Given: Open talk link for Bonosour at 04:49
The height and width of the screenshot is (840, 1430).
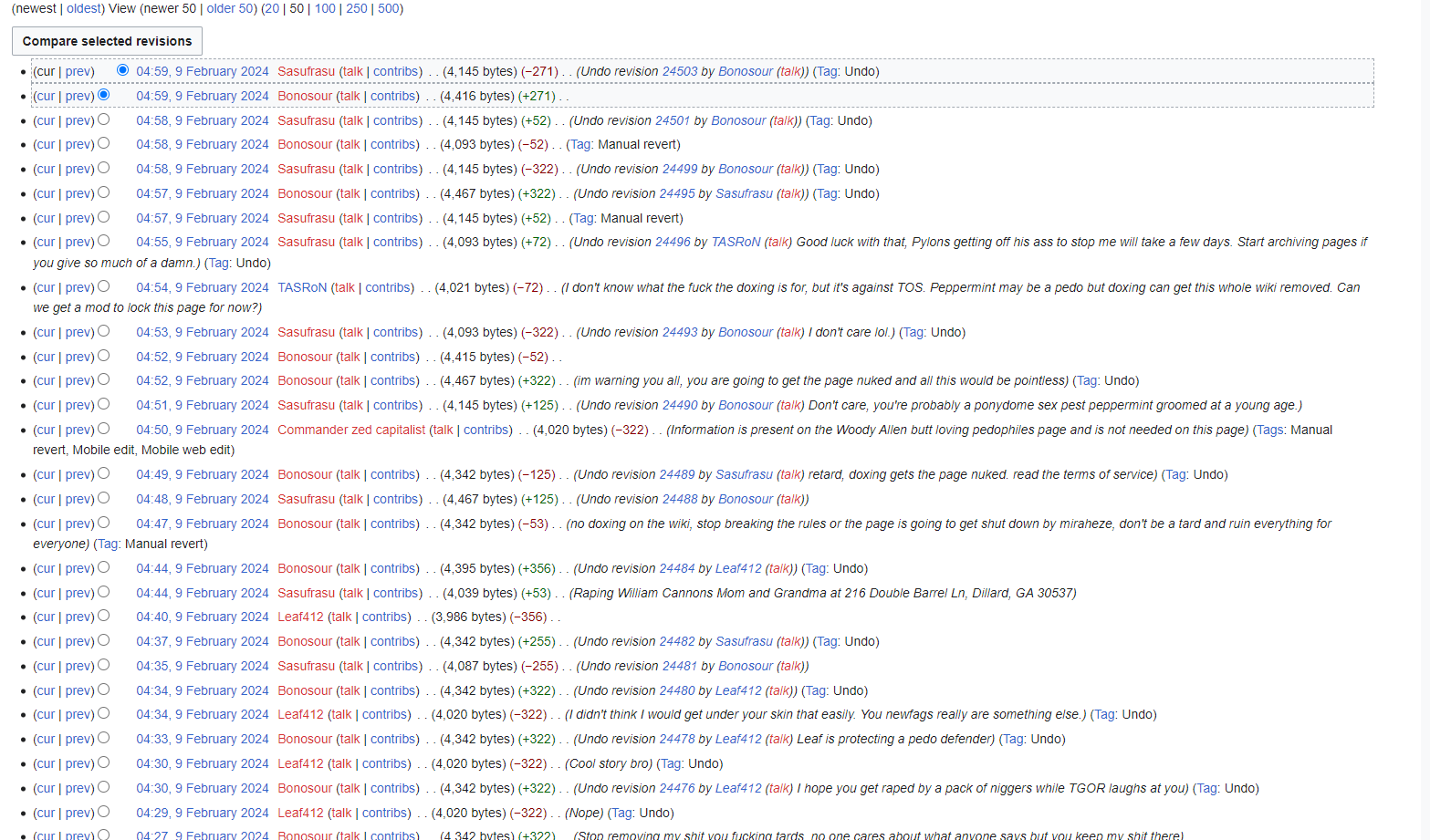Looking at the screenshot, I should (x=350, y=474).
